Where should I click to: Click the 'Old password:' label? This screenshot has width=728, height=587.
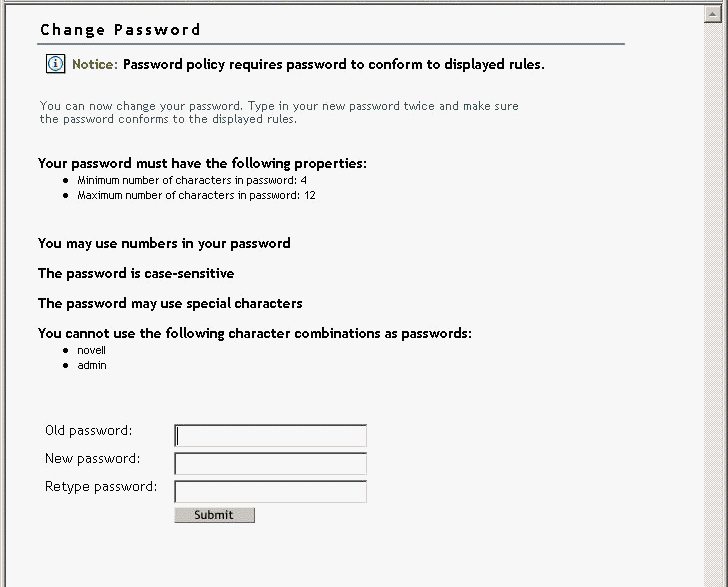click(x=88, y=431)
